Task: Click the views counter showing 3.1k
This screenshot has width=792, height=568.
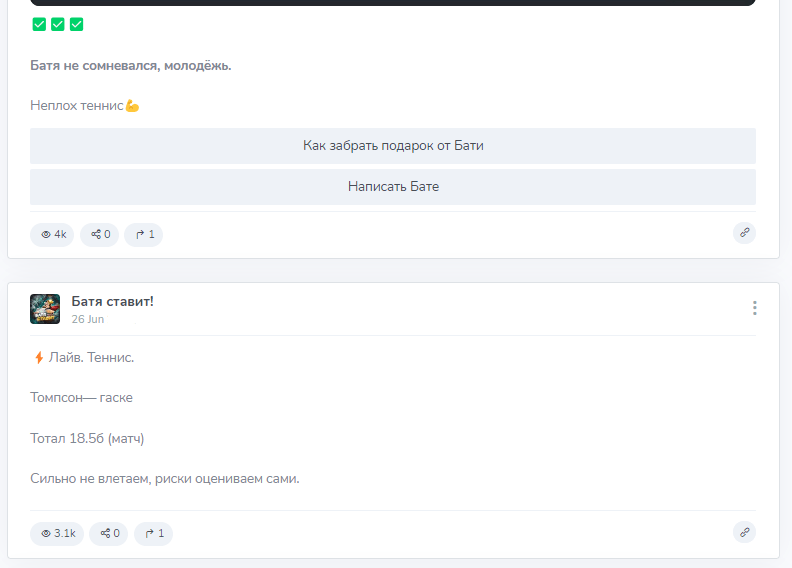Action: [x=57, y=534]
